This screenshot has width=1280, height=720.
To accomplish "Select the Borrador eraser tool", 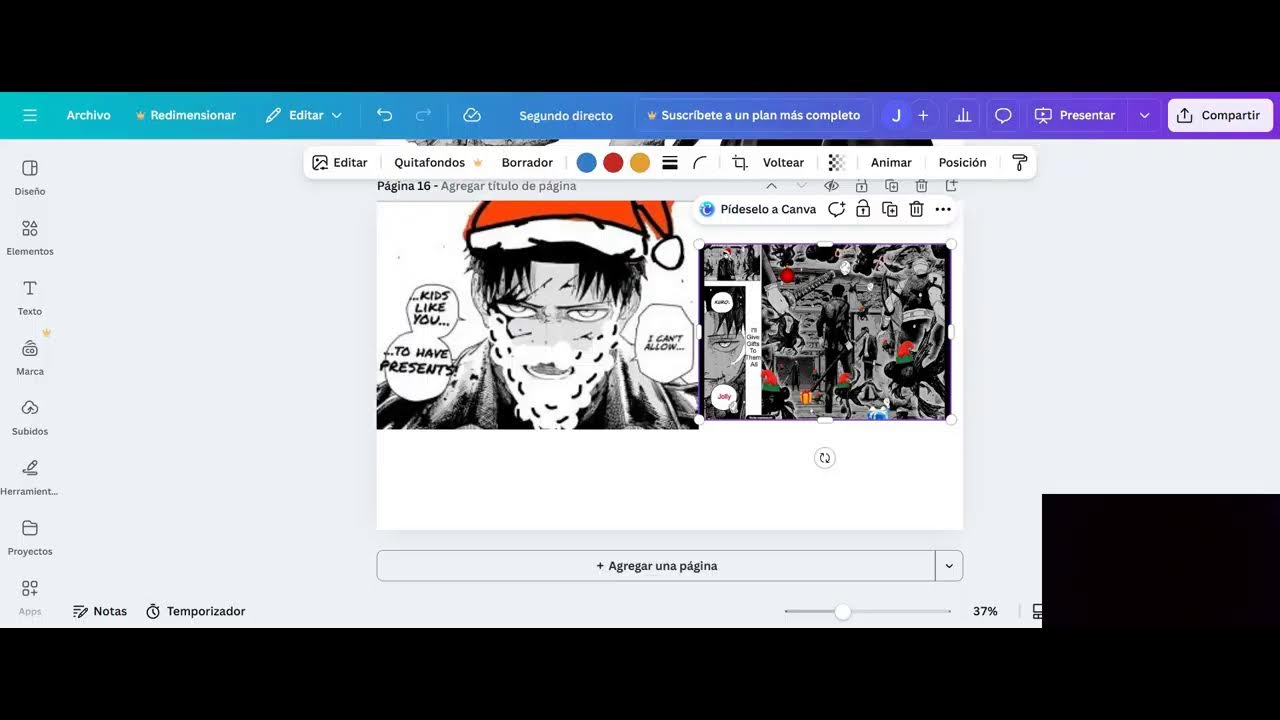I will (527, 162).
